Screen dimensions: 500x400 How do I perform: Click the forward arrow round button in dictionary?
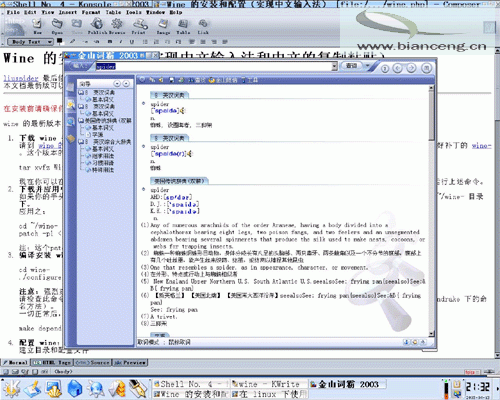(411, 68)
